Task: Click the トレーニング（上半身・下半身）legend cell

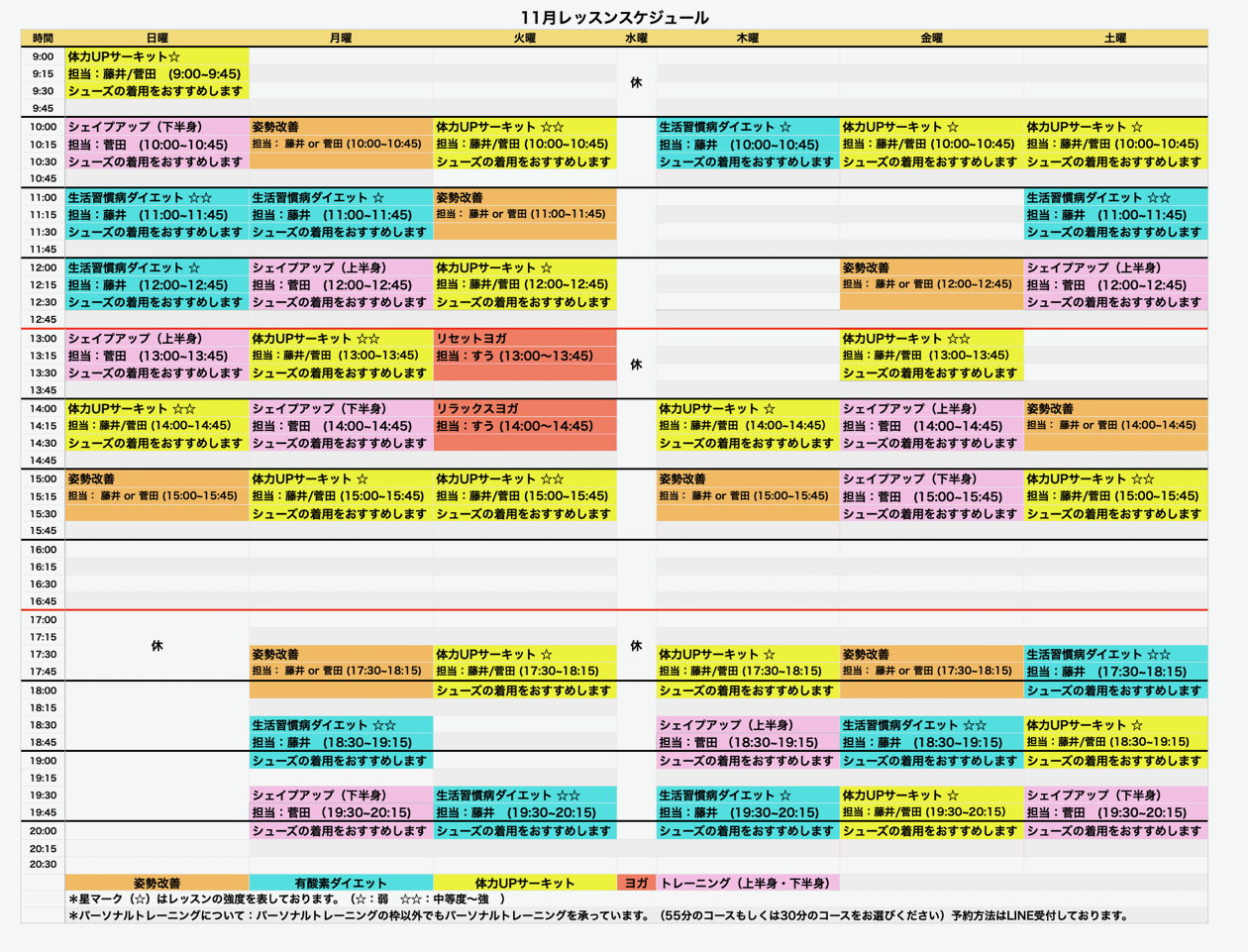Action: click(748, 883)
